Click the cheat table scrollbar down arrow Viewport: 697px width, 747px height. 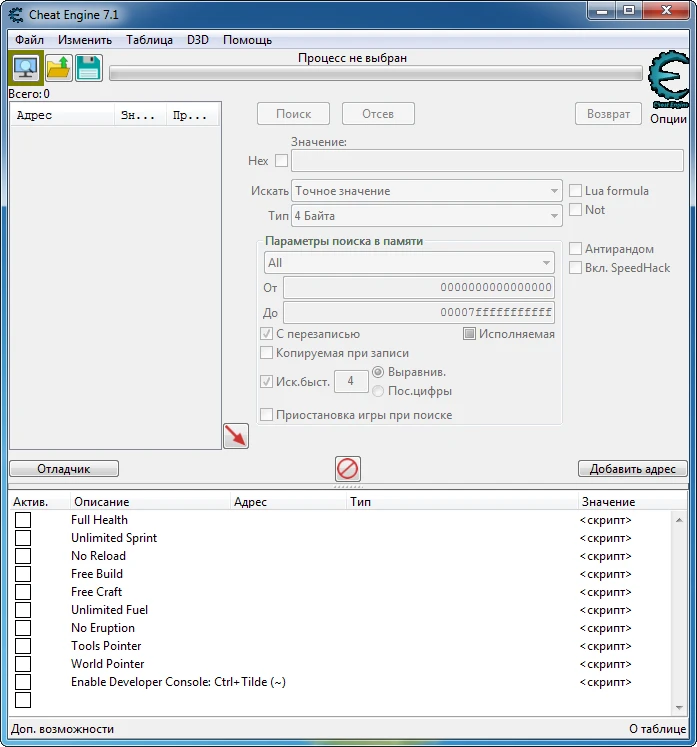click(x=679, y=708)
